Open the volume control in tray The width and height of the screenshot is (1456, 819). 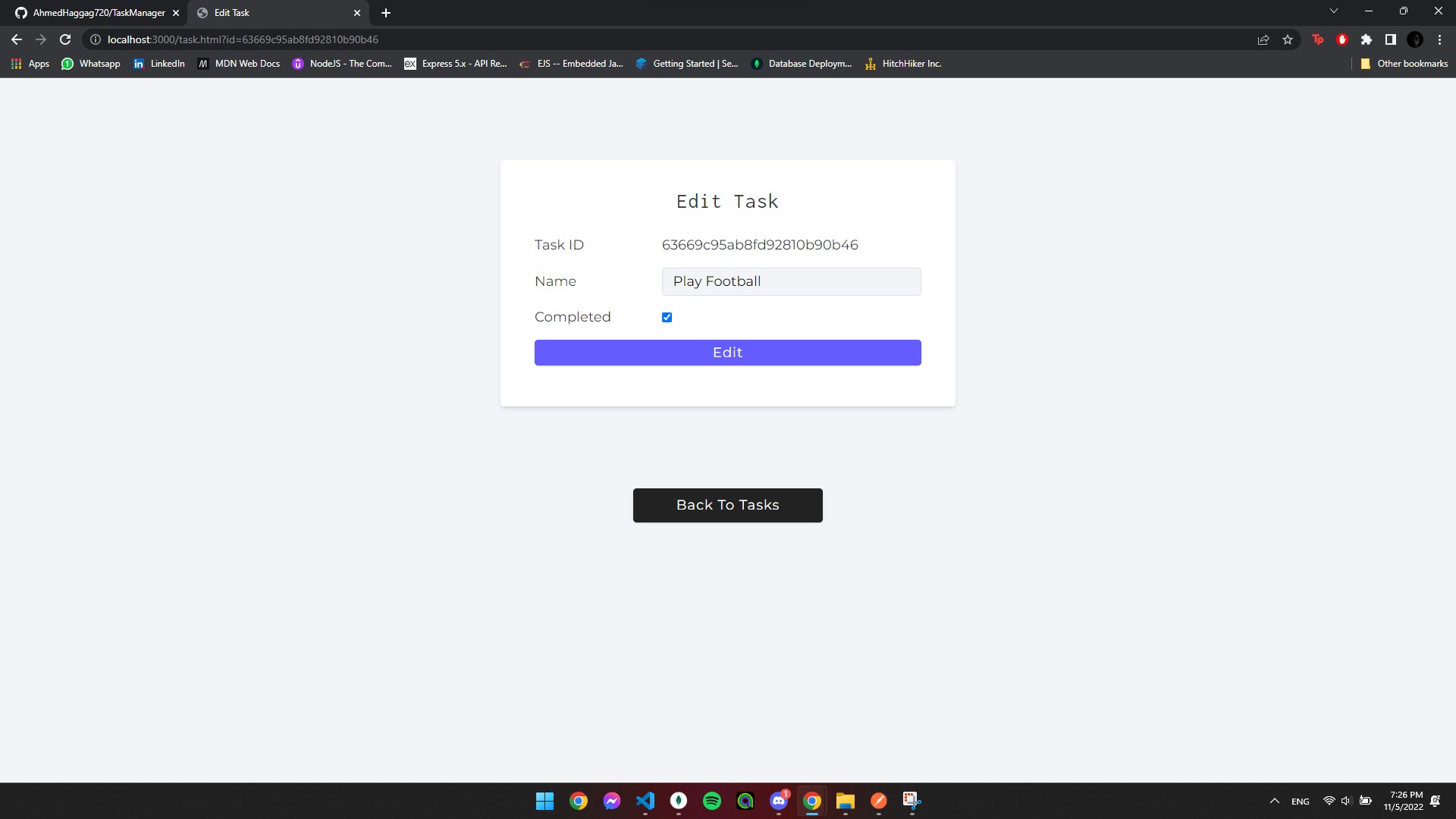(x=1347, y=801)
